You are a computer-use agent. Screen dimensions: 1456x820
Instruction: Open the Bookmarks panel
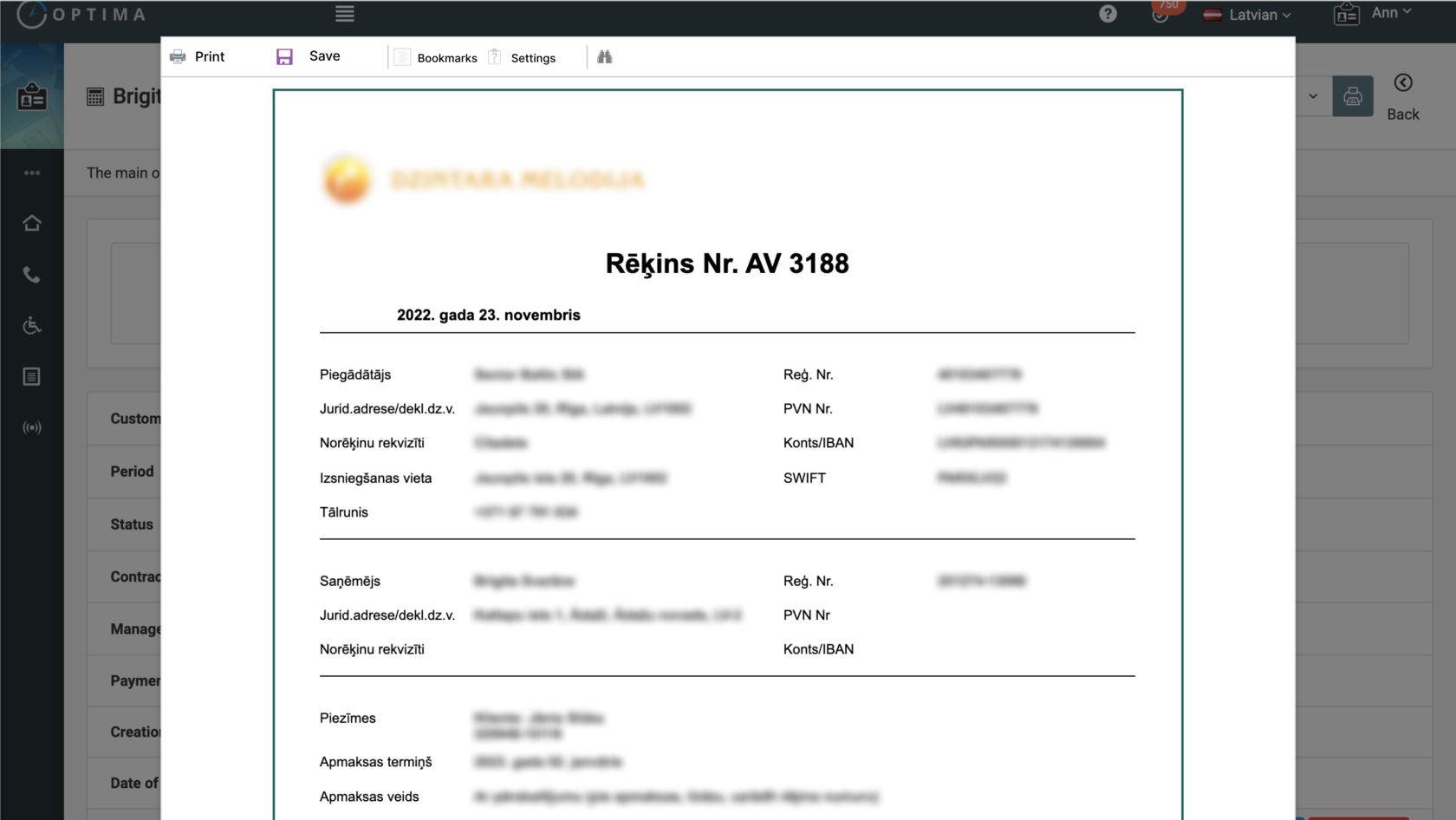[436, 57]
